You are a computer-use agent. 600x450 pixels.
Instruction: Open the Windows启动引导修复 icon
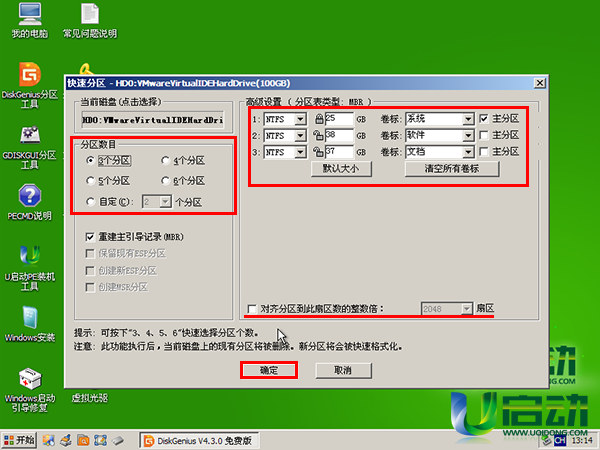pyautogui.click(x=30, y=390)
